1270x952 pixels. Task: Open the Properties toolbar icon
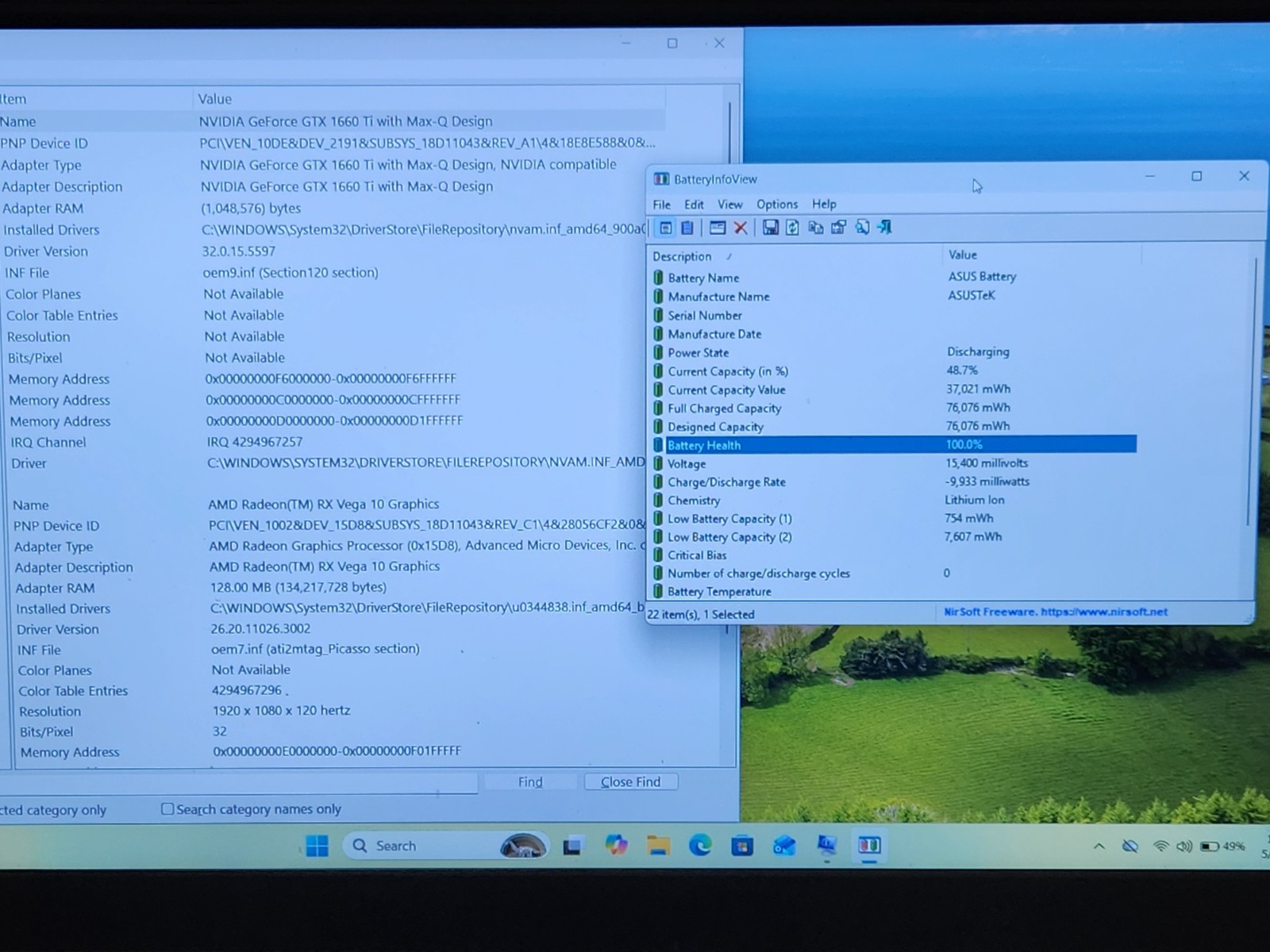pos(838,228)
